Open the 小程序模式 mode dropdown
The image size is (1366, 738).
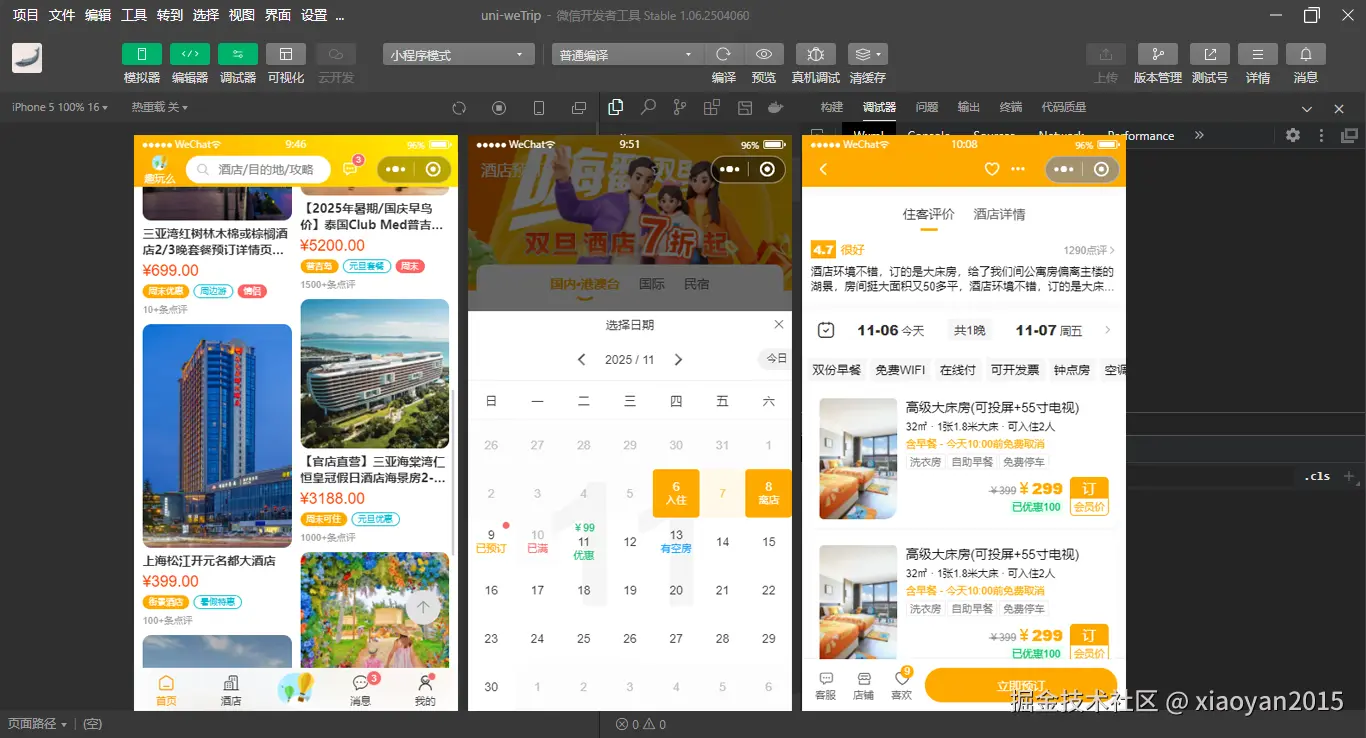[457, 53]
